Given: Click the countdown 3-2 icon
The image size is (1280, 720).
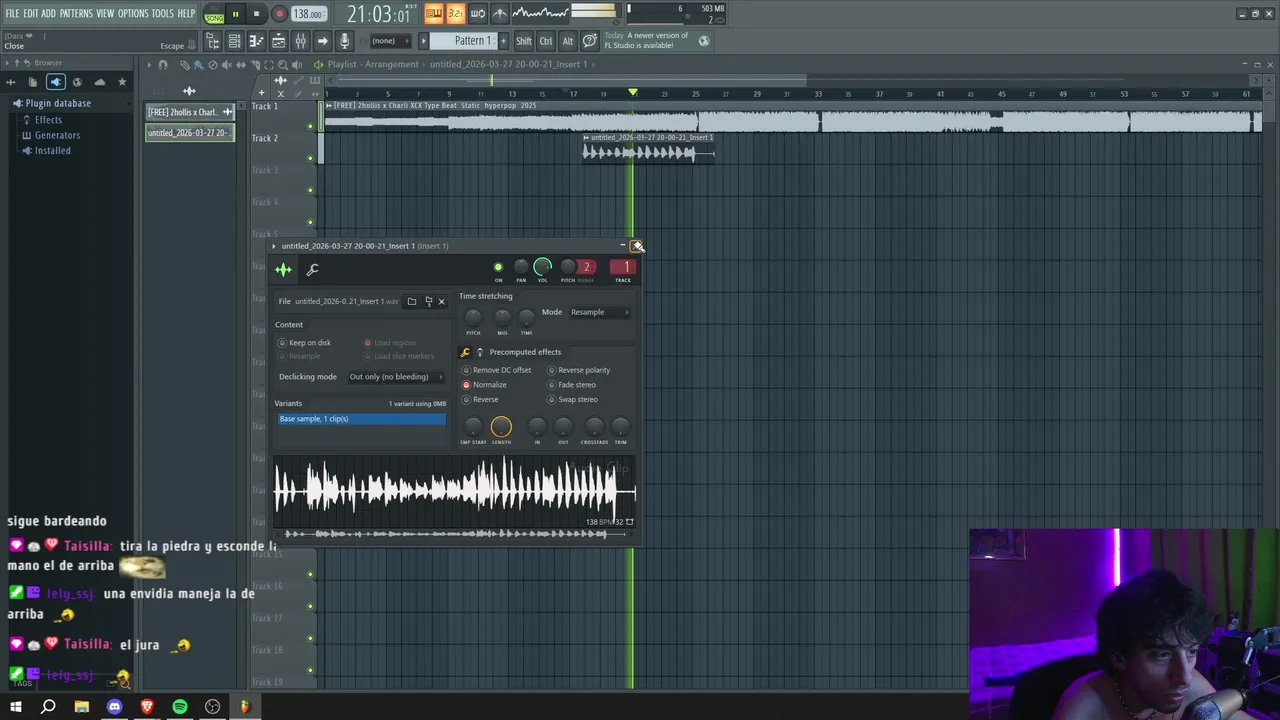Looking at the screenshot, I should click(x=456, y=13).
